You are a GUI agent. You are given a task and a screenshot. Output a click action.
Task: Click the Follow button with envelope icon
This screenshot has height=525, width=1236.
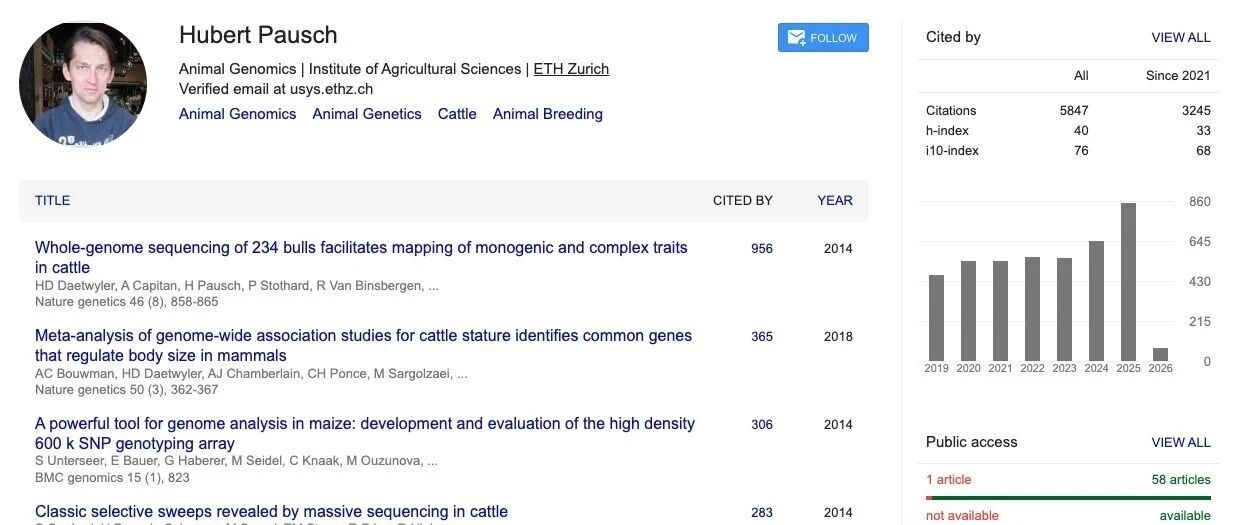coord(823,38)
